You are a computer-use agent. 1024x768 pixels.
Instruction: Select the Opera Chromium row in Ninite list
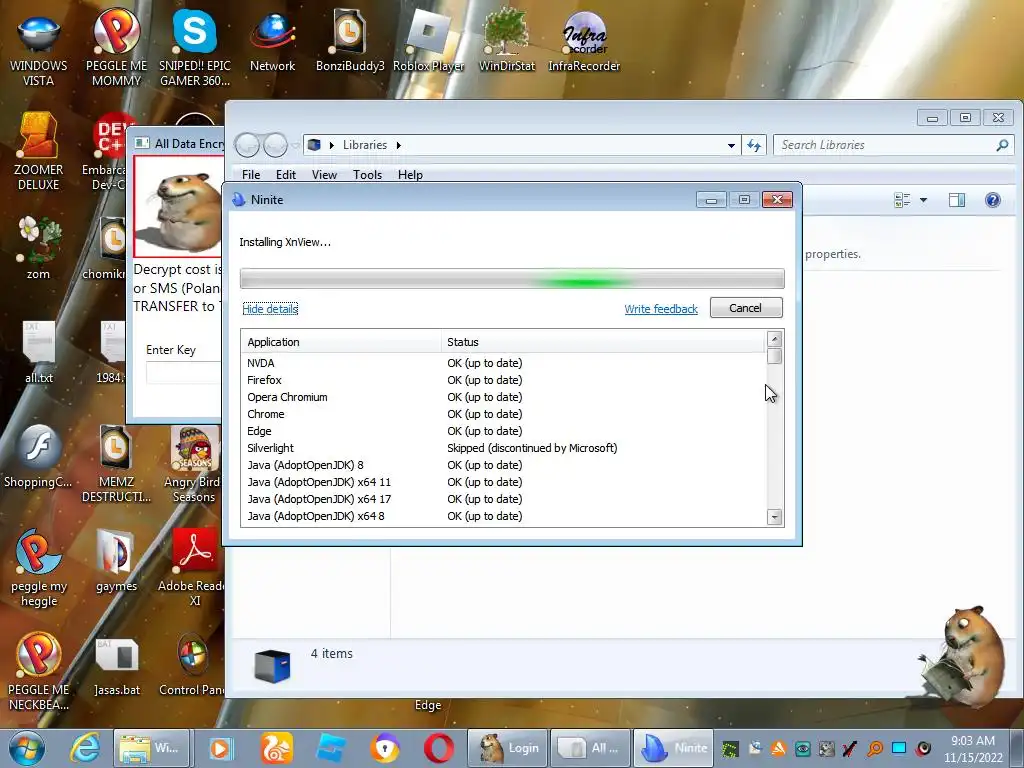503,397
